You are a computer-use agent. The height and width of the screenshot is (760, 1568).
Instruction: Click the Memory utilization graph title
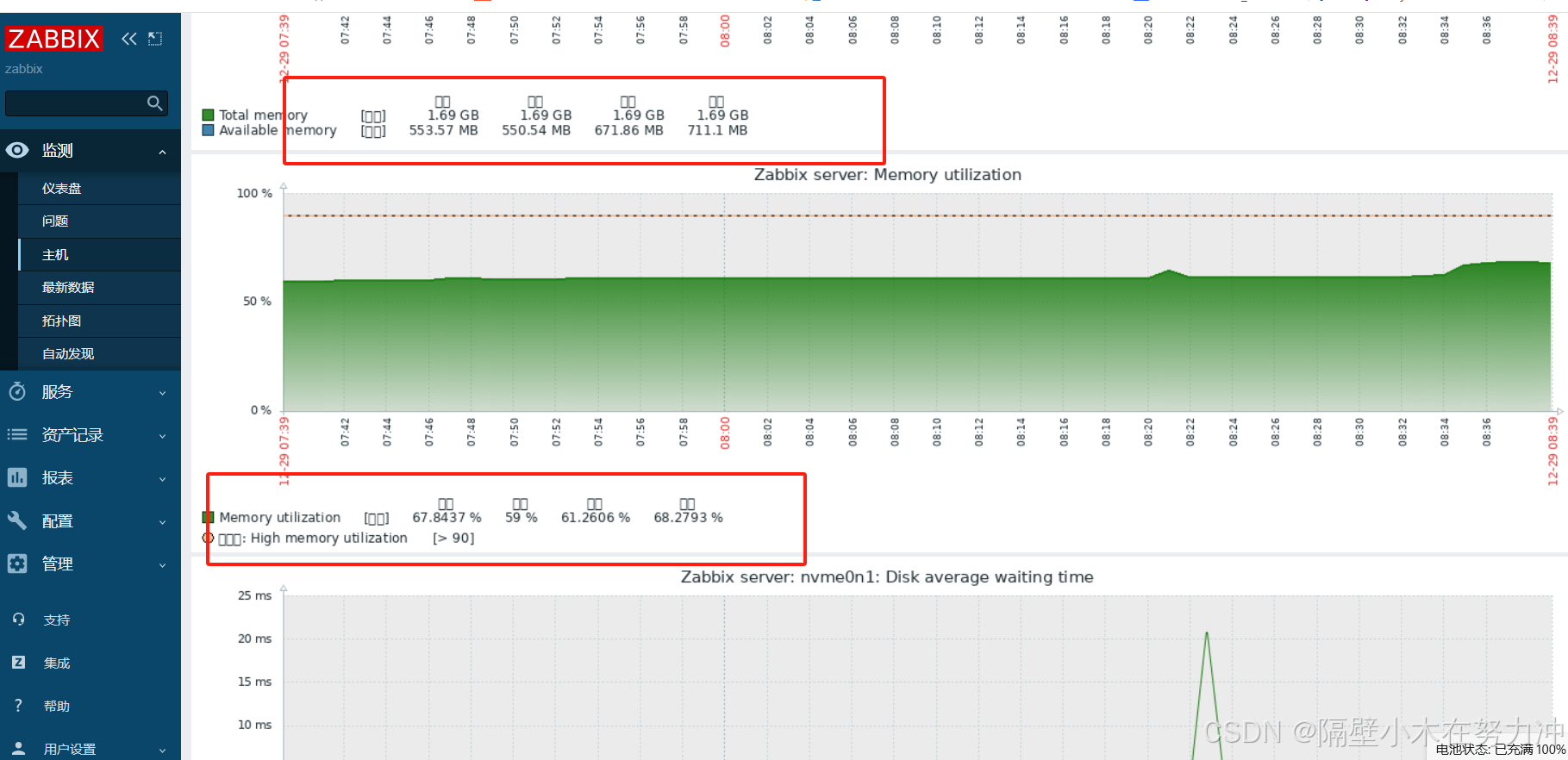887,175
